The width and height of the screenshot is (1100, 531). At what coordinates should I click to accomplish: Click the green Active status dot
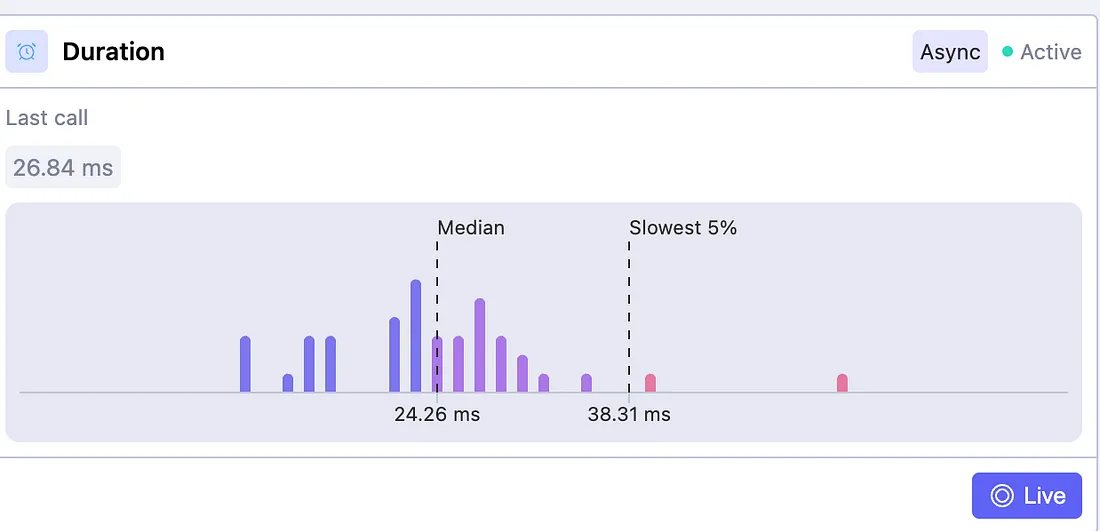[1008, 52]
